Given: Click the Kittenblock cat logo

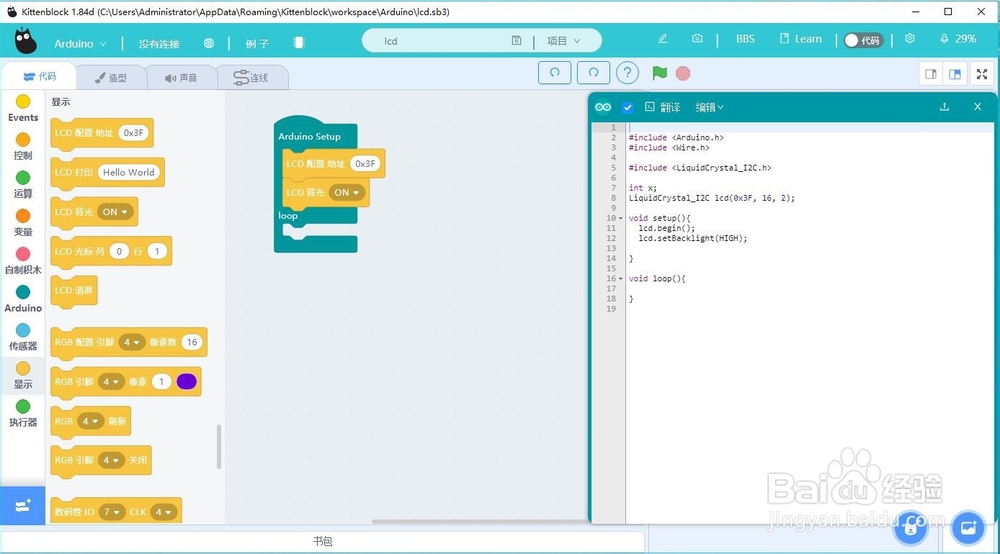Looking at the screenshot, I should pos(26,41).
